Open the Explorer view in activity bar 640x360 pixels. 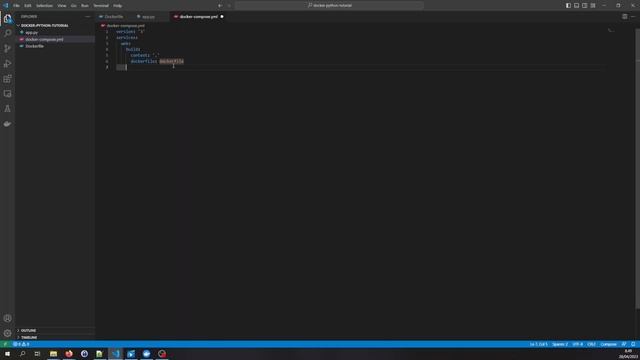tap(7, 19)
